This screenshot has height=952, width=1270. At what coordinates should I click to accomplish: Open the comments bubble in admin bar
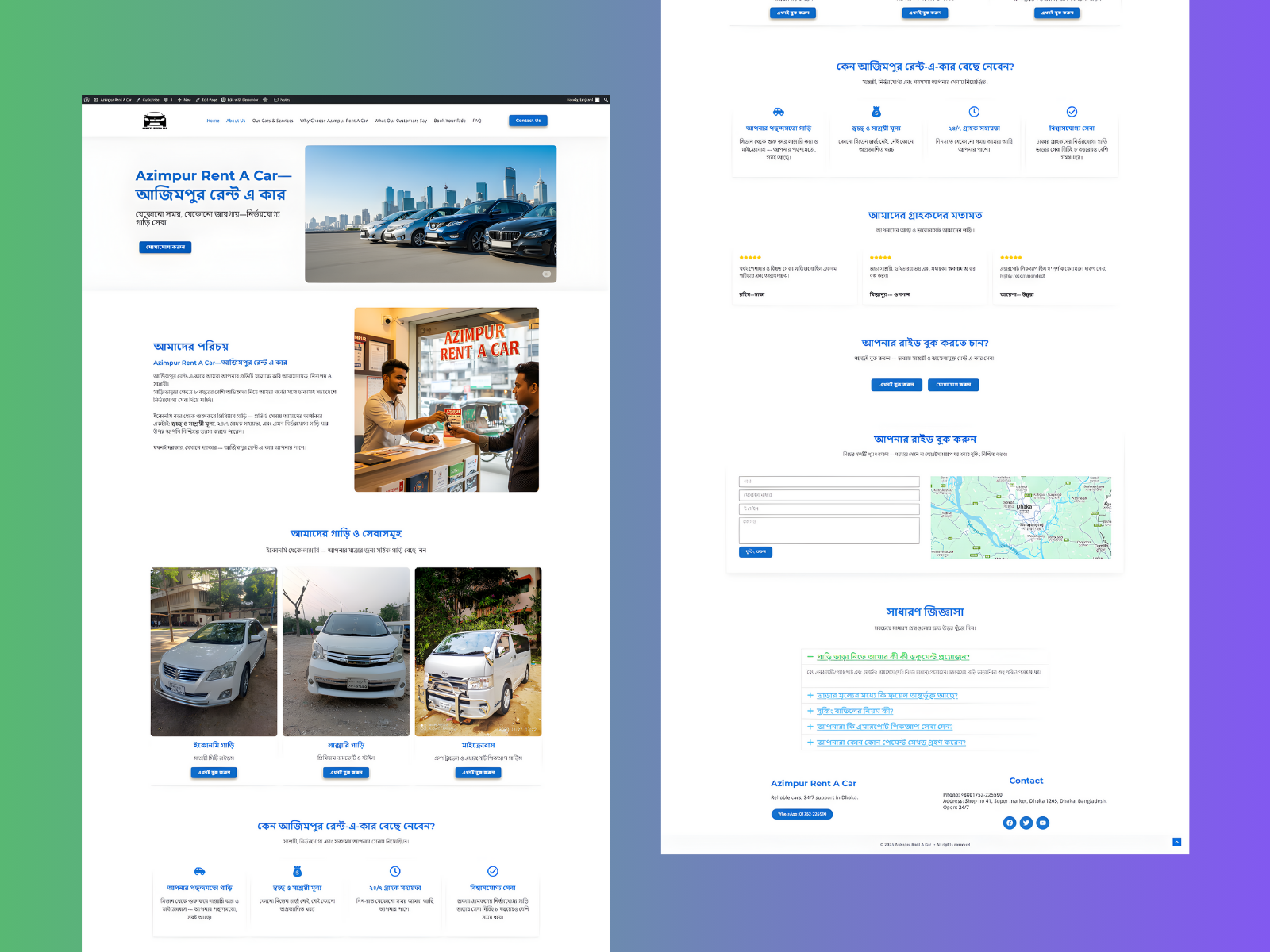(167, 100)
